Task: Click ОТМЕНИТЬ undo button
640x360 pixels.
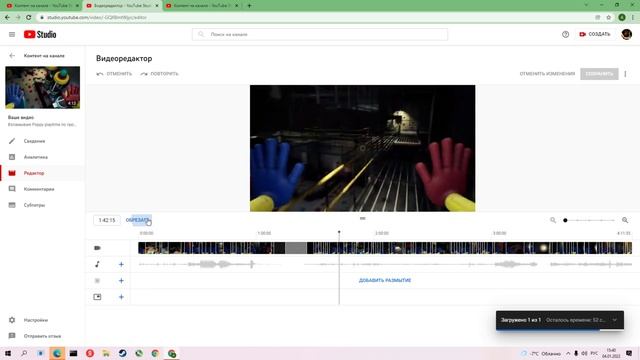Action: tap(114, 74)
